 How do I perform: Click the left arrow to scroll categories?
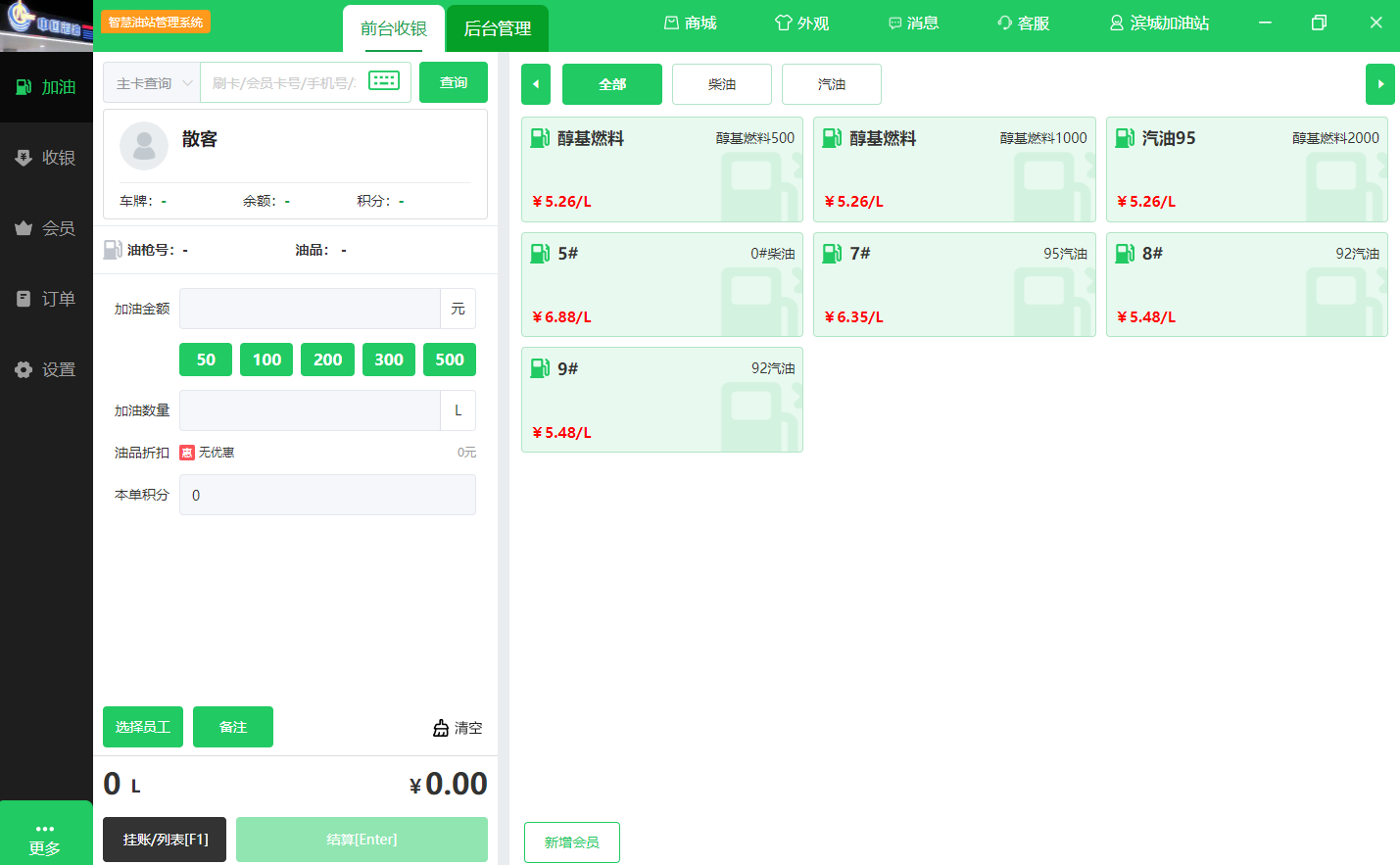coord(536,84)
